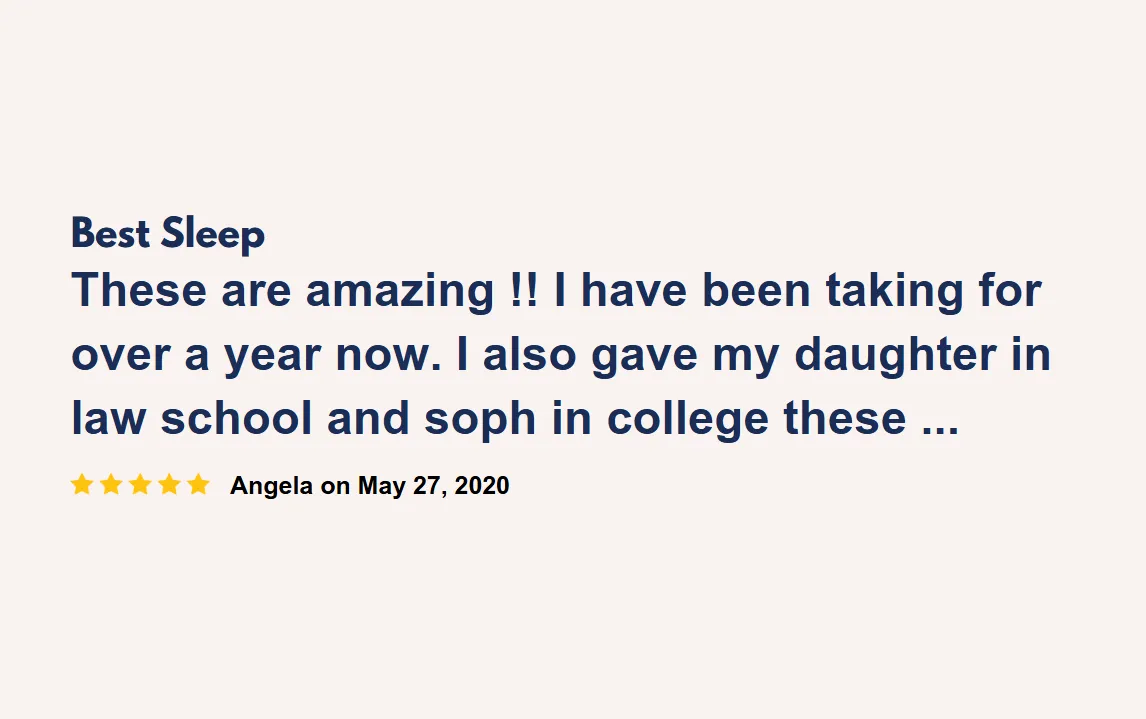Screen dimensions: 1146x719
Task: Click the year 2020 in byline
Action: coord(482,486)
